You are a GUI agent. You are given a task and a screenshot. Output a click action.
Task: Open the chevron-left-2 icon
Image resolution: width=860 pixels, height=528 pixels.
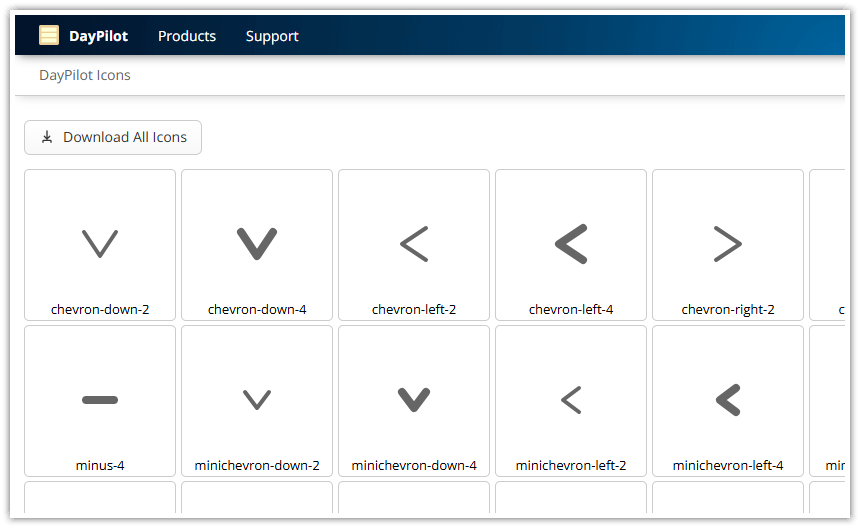point(414,243)
